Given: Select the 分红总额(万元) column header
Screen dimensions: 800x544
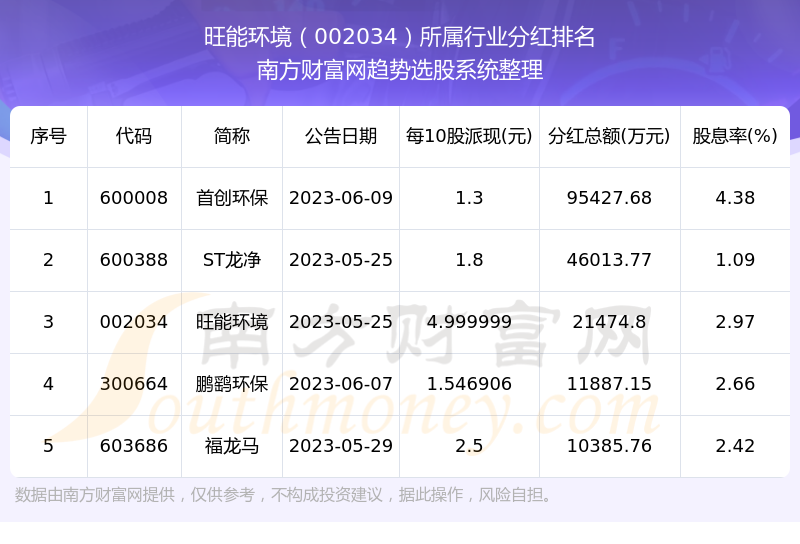Looking at the screenshot, I should pos(609,136).
